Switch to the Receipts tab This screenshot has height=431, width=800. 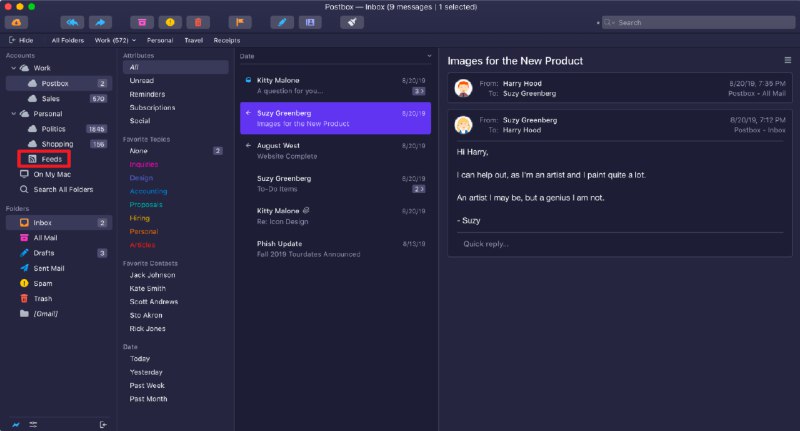click(x=226, y=40)
